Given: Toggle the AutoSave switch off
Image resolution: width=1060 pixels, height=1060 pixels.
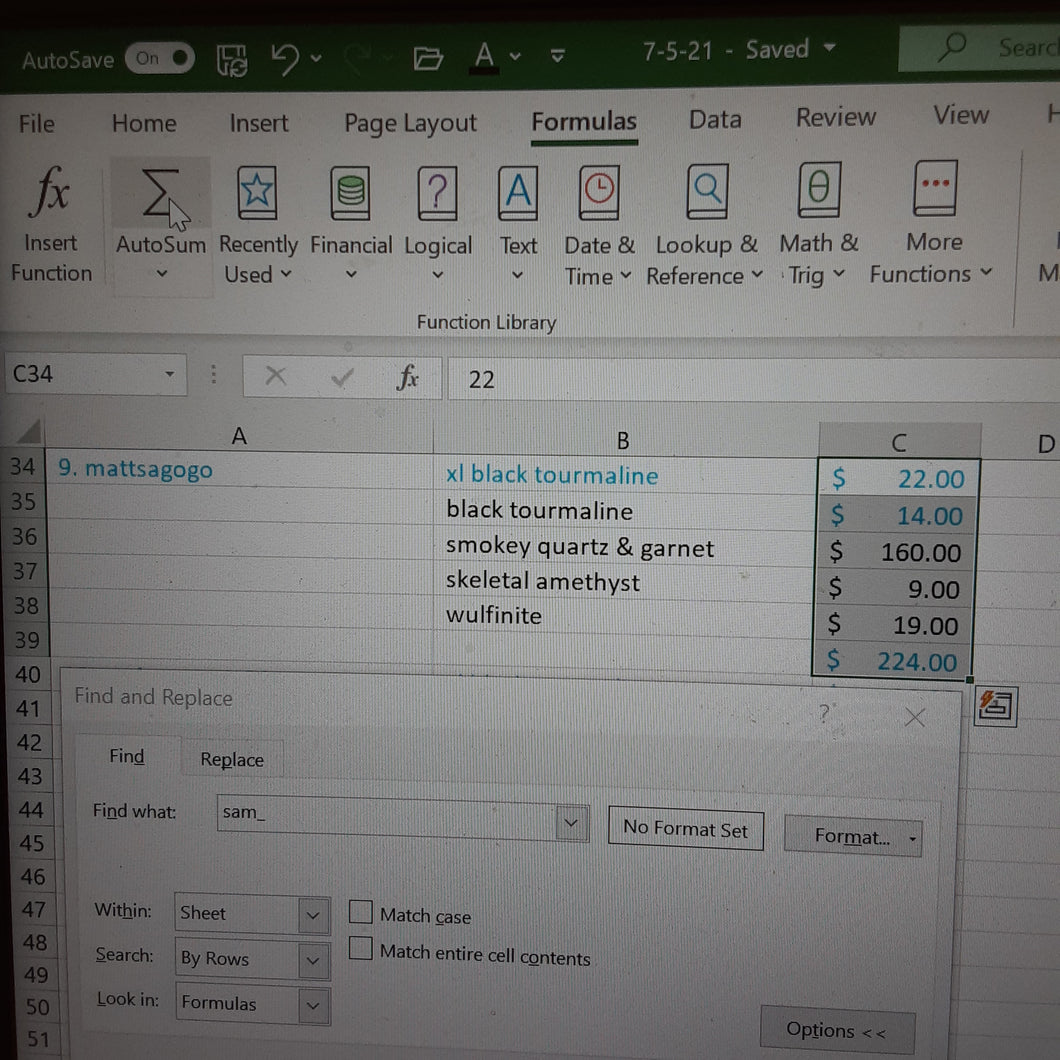Looking at the screenshot, I should 160,59.
